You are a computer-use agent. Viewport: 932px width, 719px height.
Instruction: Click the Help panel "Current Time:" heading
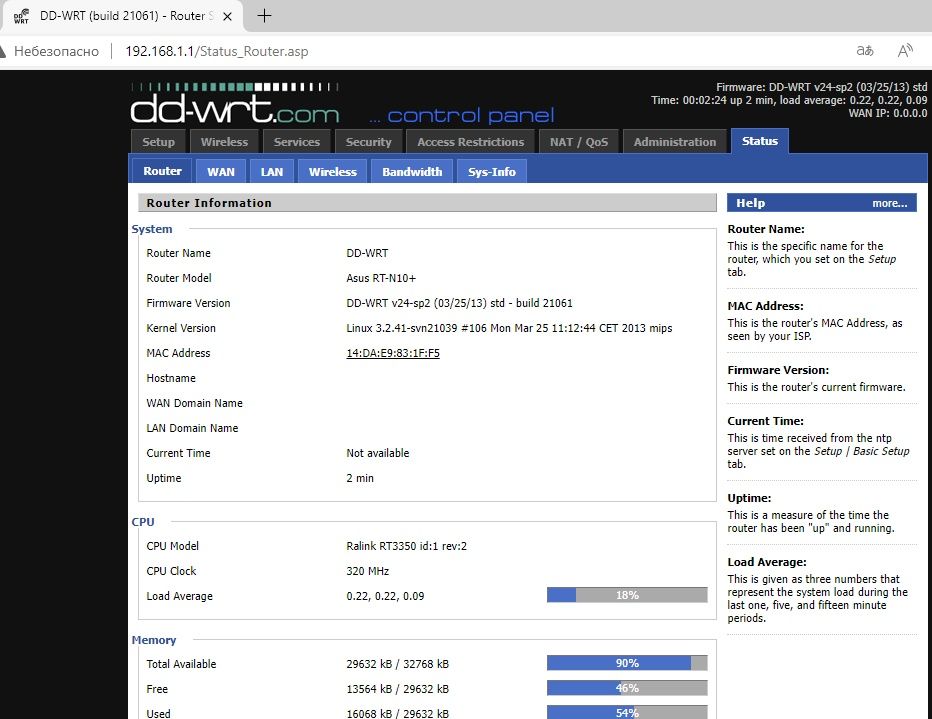click(x=766, y=421)
